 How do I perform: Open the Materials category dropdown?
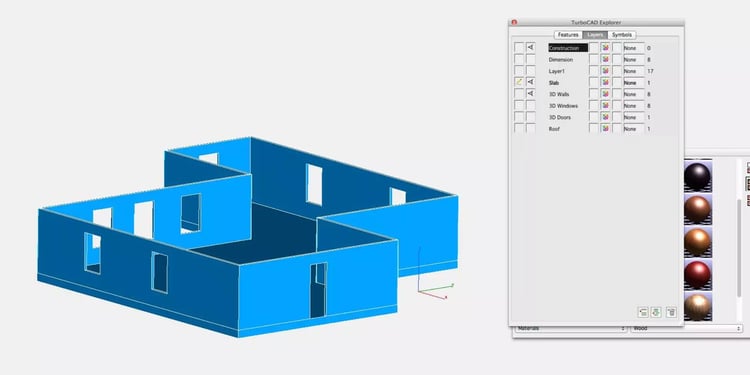click(x=571, y=329)
